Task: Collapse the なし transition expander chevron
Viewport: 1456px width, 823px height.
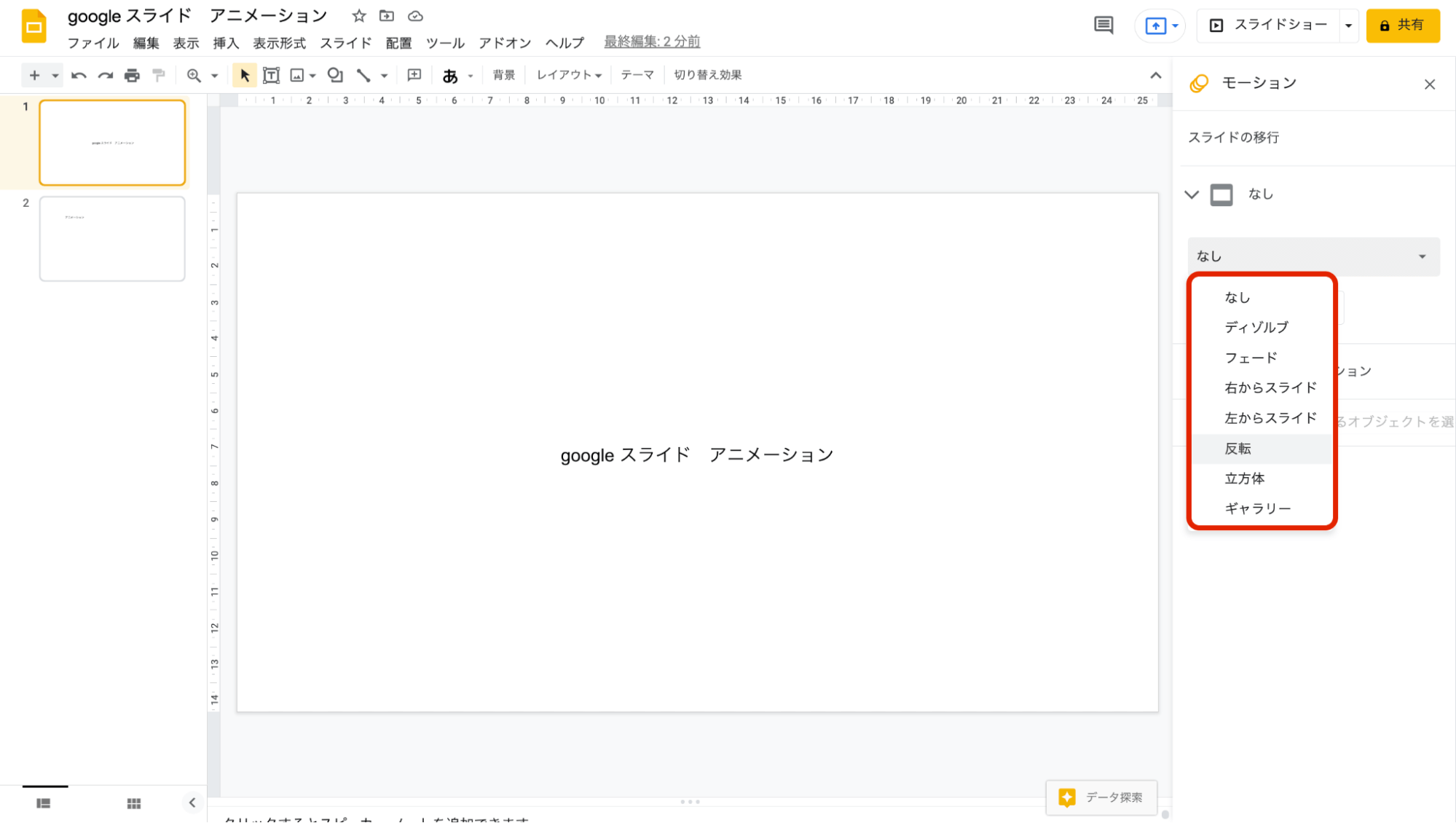Action: click(x=1192, y=194)
